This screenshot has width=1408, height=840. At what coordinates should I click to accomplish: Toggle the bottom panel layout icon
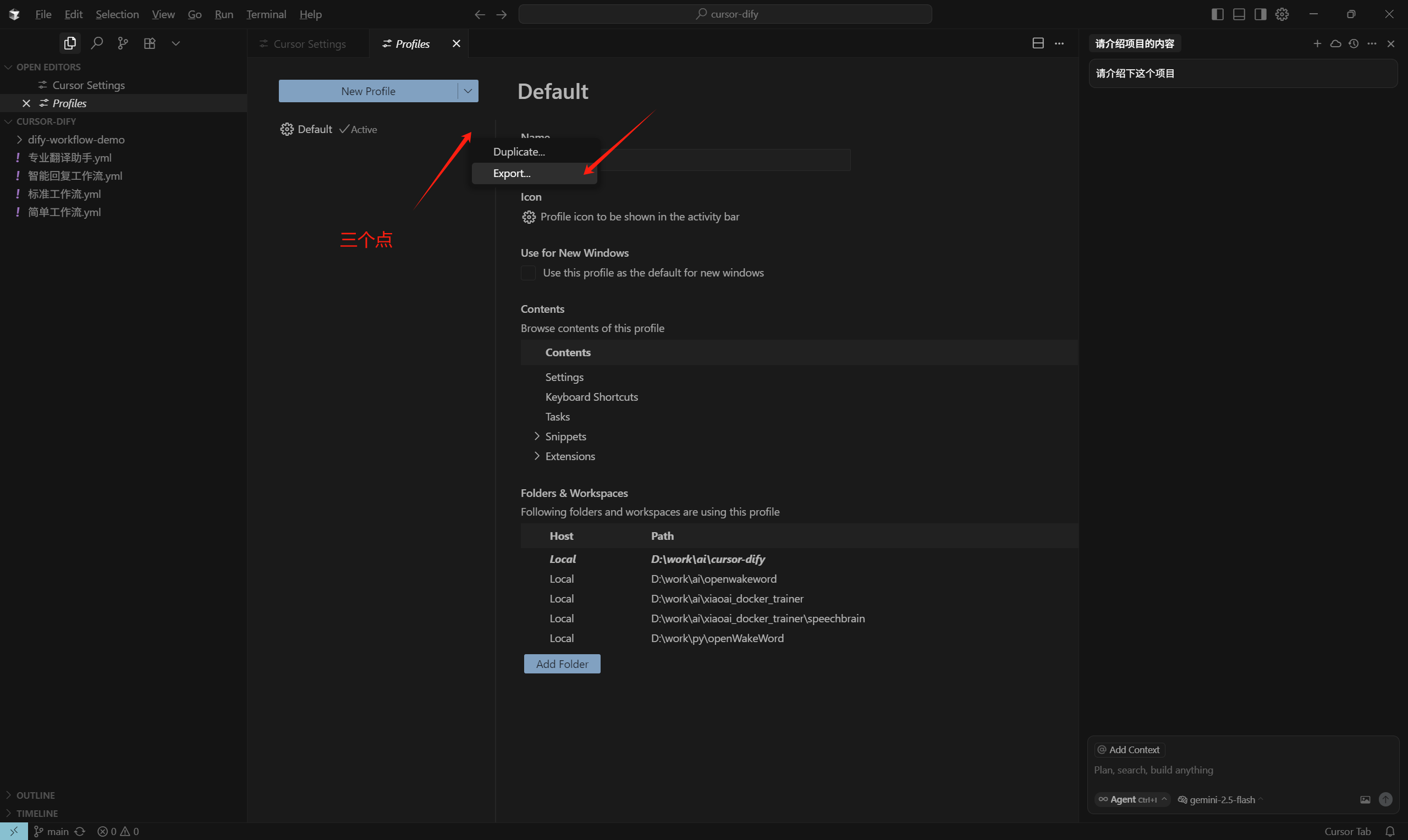[x=1239, y=14]
